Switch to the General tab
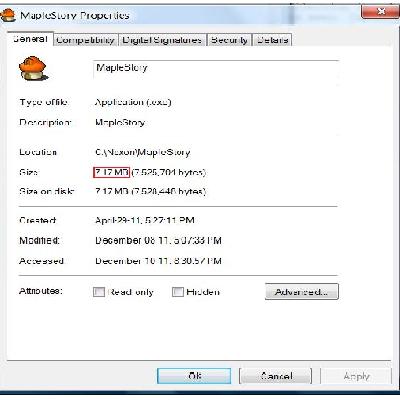Screen dimensions: 400x400 (x=30, y=39)
